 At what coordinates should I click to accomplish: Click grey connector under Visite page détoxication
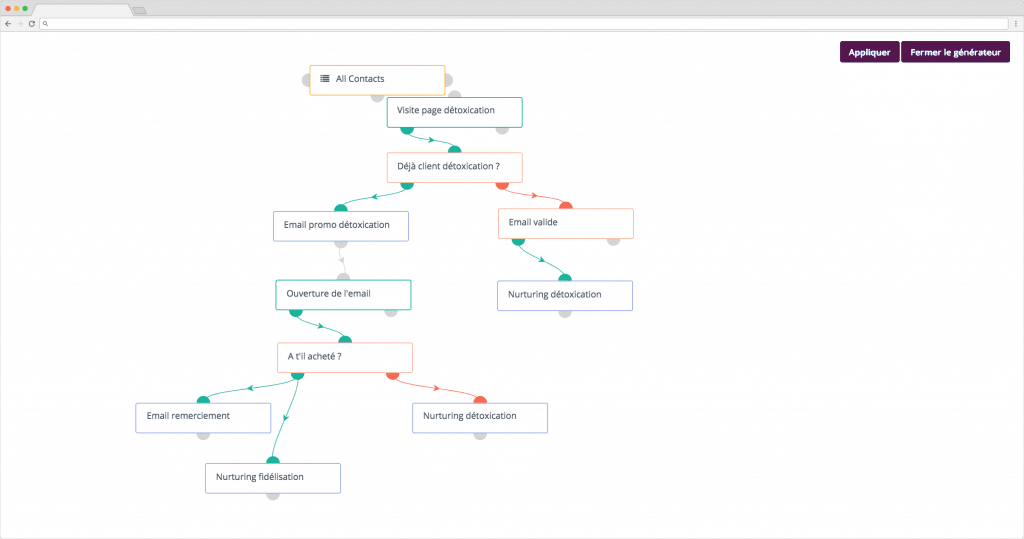pyautogui.click(x=502, y=131)
